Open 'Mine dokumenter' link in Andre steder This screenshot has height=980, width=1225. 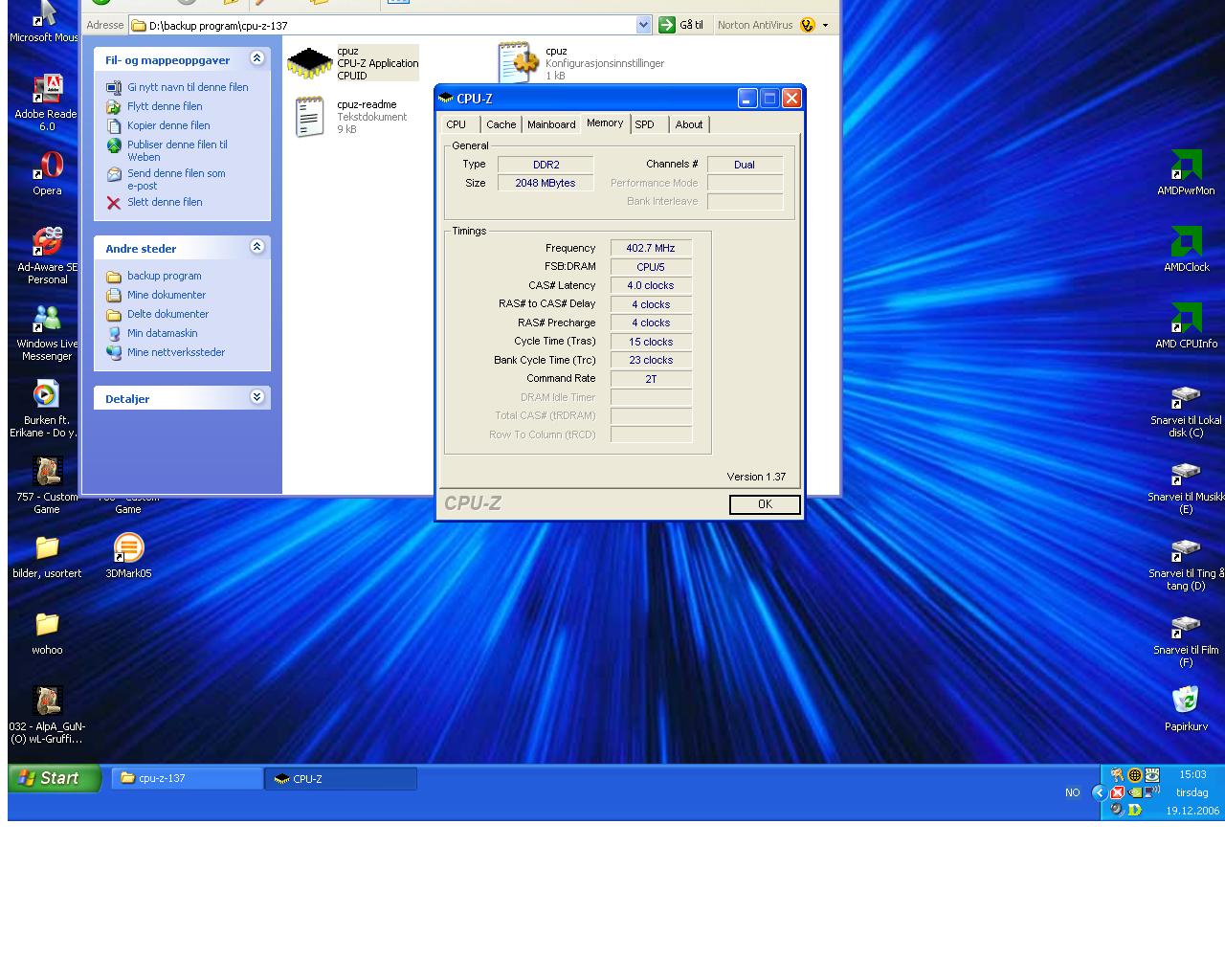pos(167,295)
